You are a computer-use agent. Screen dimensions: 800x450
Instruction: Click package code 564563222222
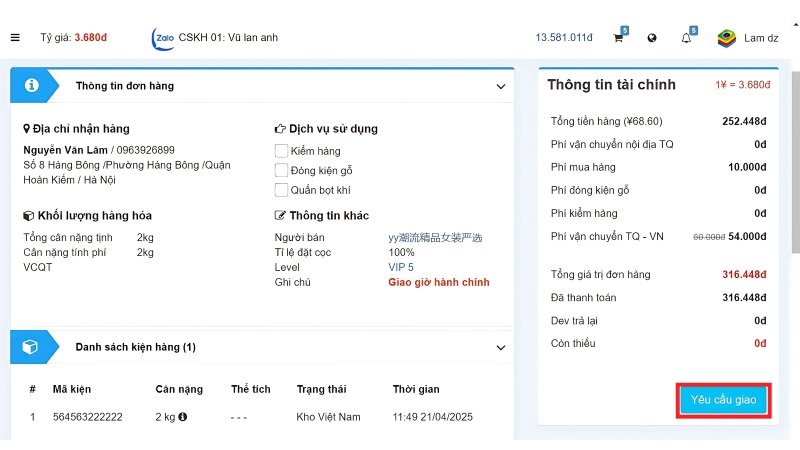tap(88, 417)
